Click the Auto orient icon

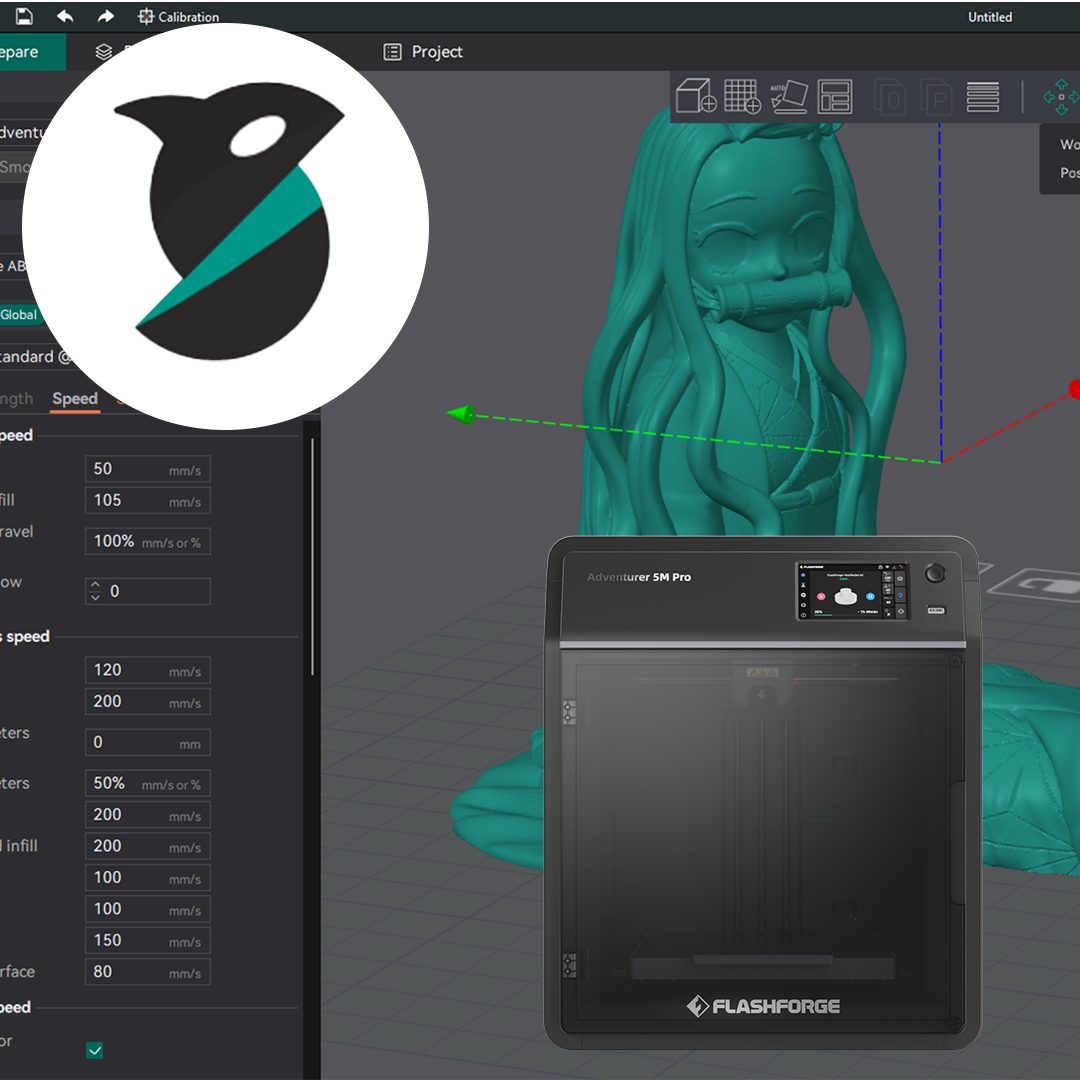[789, 96]
